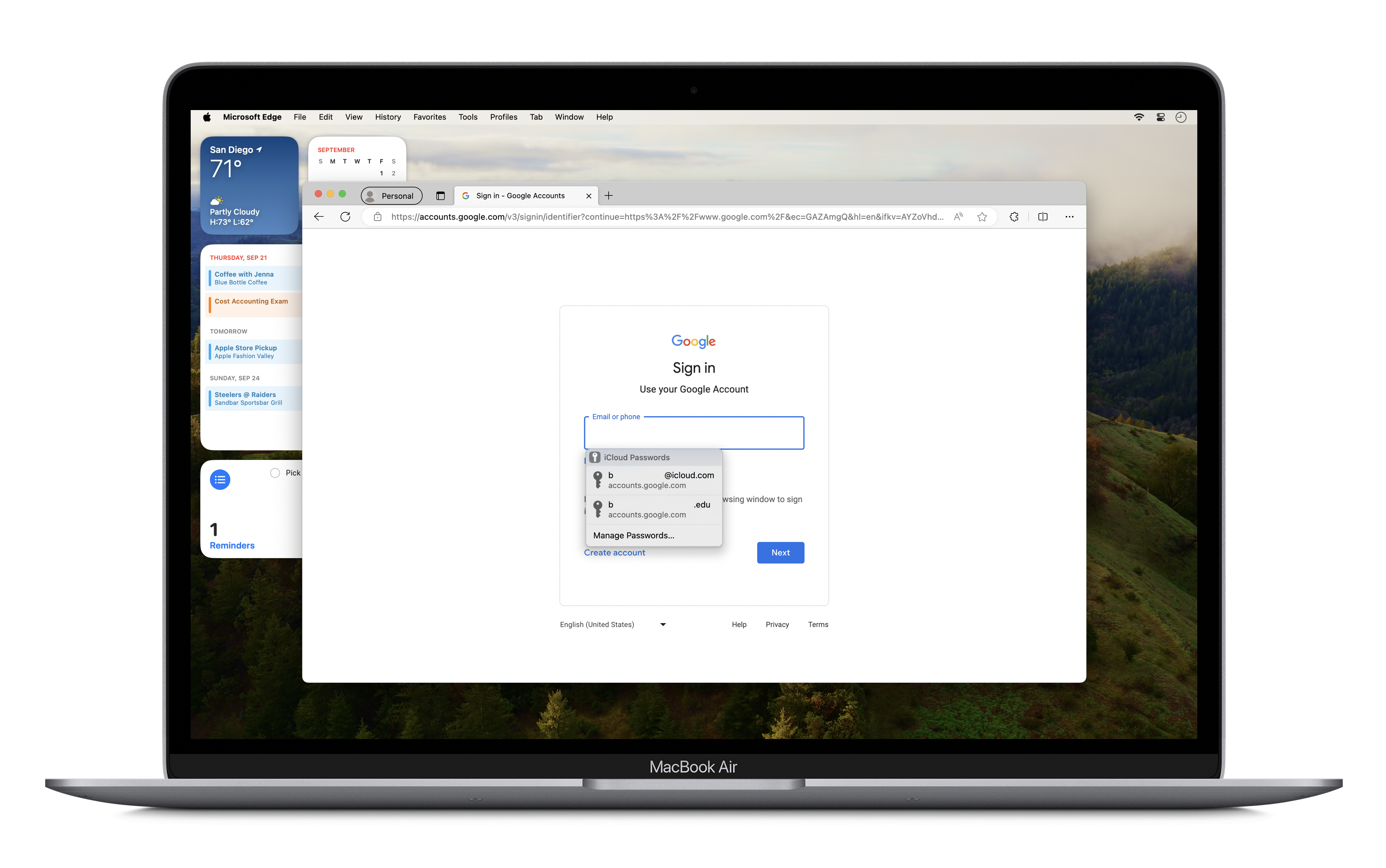The image size is (1386, 868).
Task: Select the @icloud.com saved password entry
Action: (x=653, y=480)
